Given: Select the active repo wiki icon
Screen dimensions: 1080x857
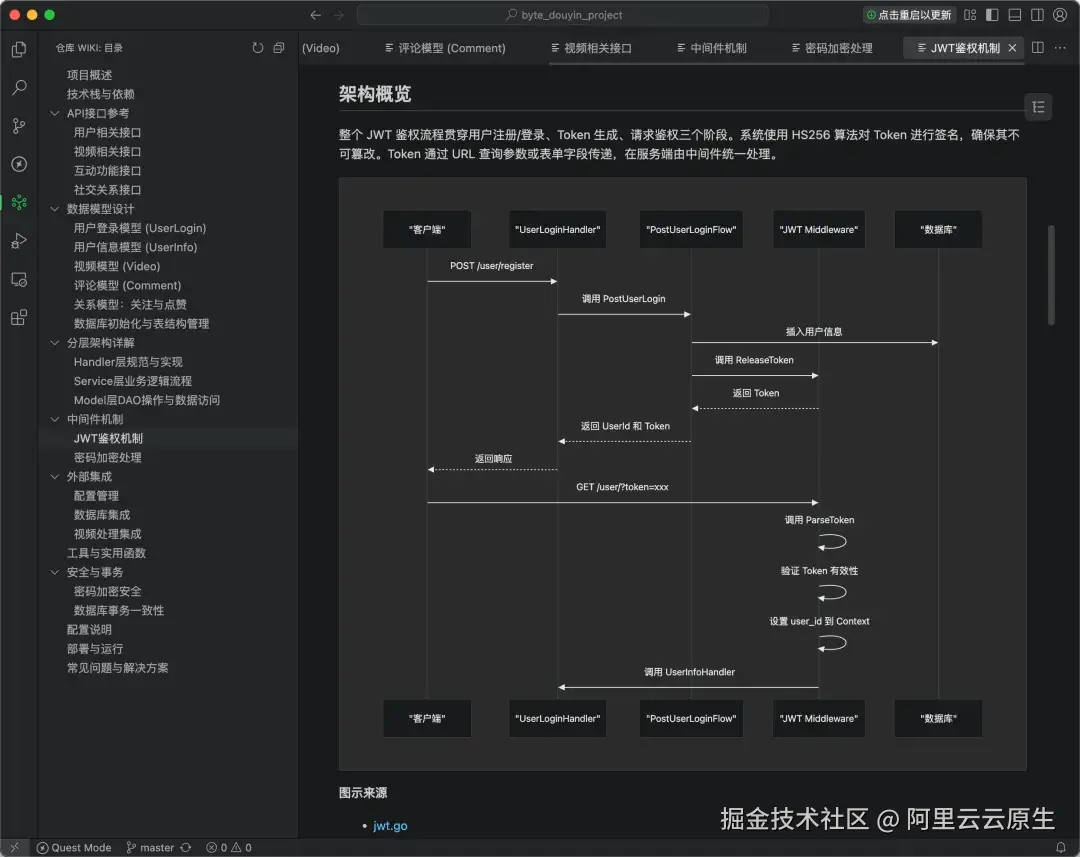Looking at the screenshot, I should 19,202.
